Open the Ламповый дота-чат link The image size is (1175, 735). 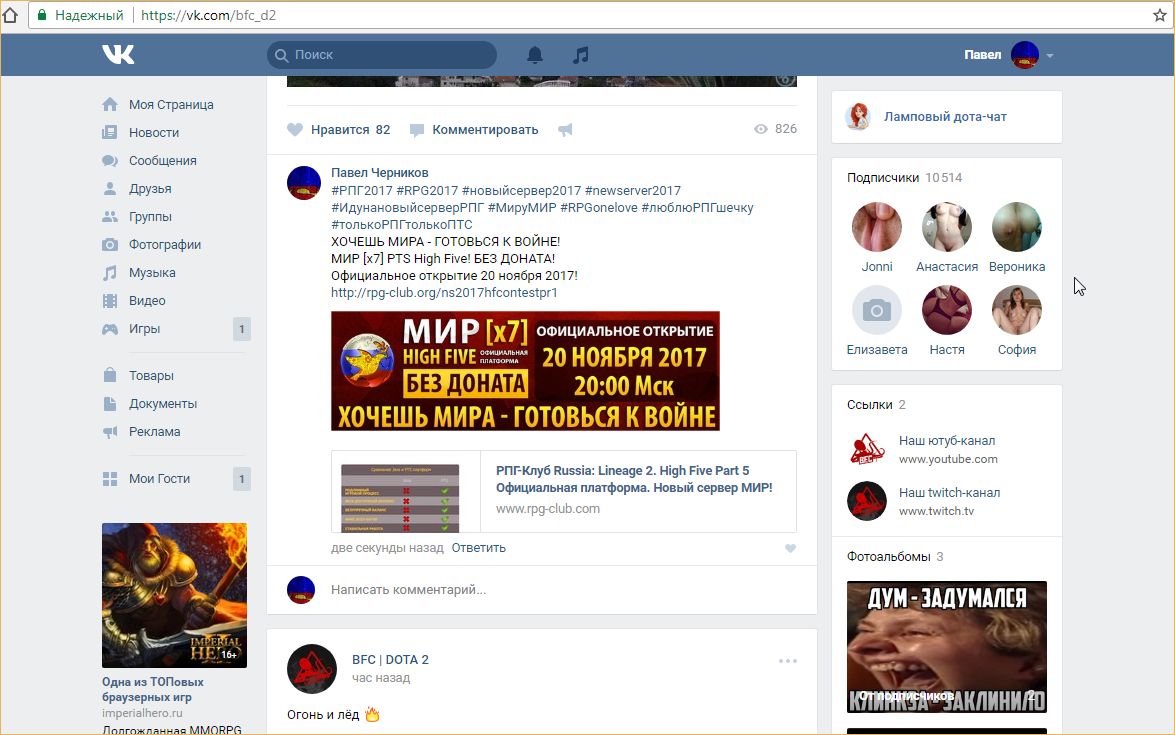pyautogui.click(x=945, y=117)
